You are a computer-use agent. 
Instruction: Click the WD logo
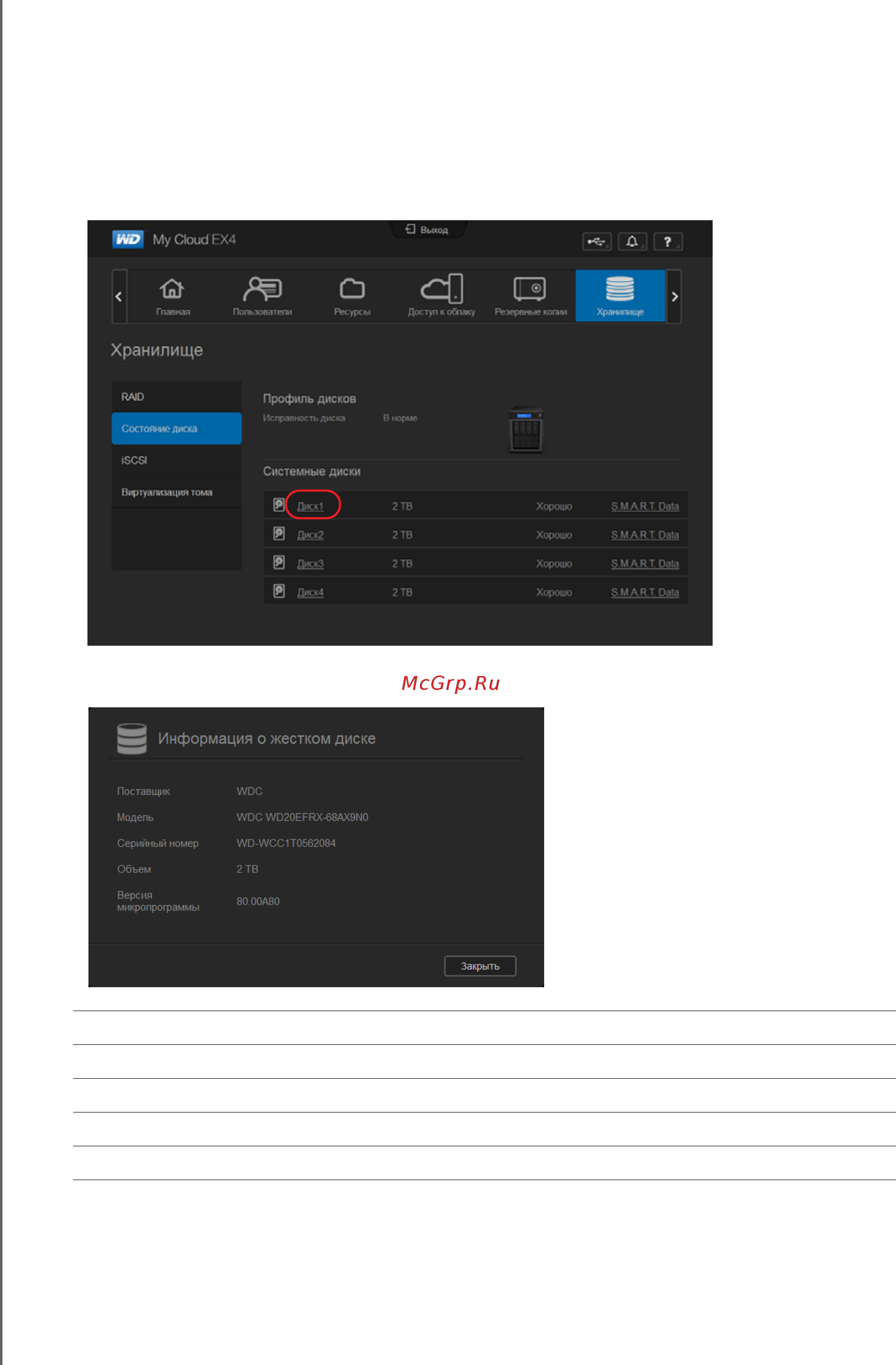tap(127, 239)
